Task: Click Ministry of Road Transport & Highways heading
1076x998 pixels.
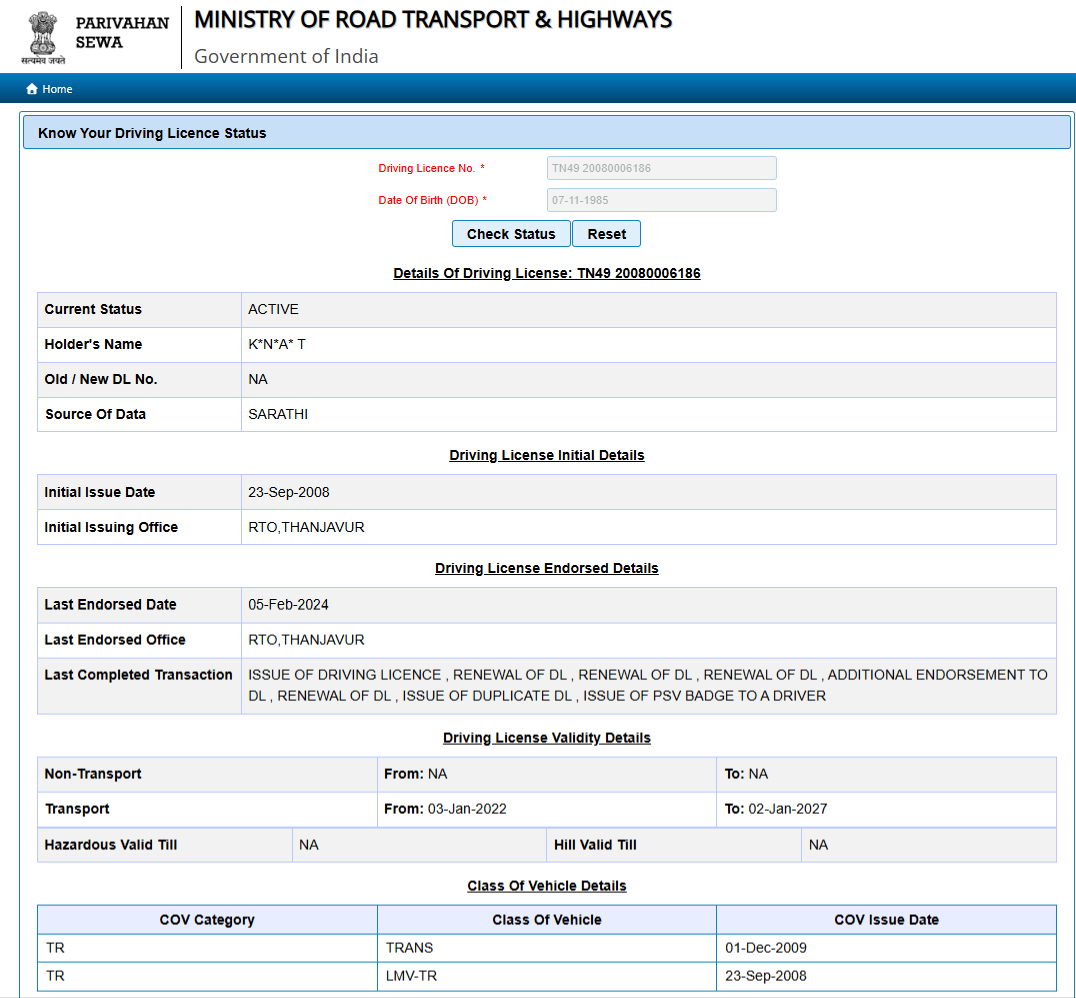Action: (x=433, y=20)
